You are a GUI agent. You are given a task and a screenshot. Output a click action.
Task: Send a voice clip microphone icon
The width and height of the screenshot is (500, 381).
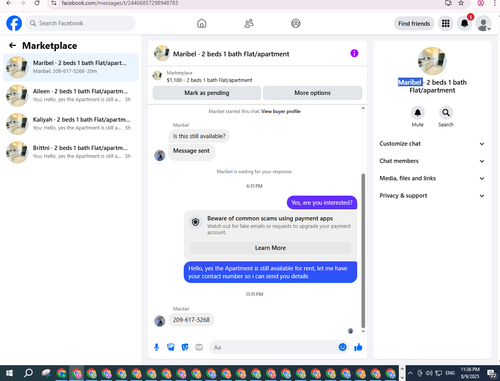pos(157,347)
